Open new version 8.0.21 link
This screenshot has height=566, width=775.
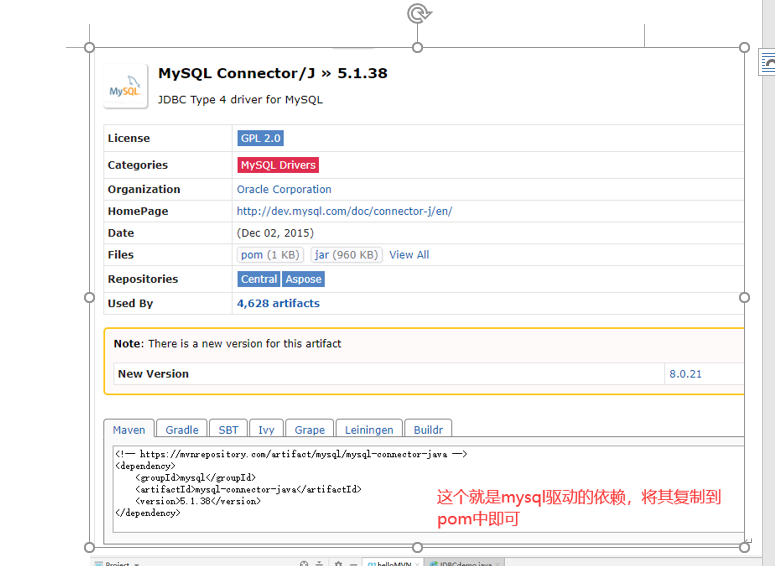pyautogui.click(x=685, y=374)
